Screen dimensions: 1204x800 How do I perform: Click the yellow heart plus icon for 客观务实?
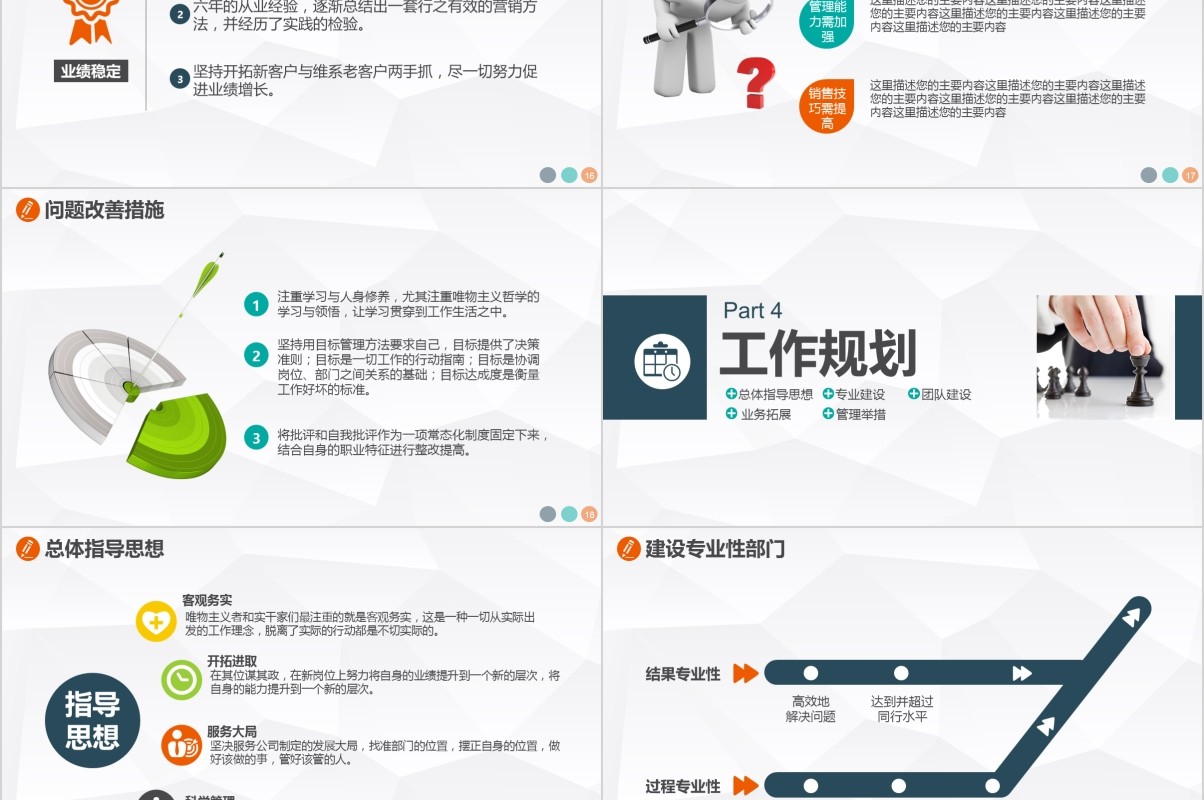[x=156, y=621]
